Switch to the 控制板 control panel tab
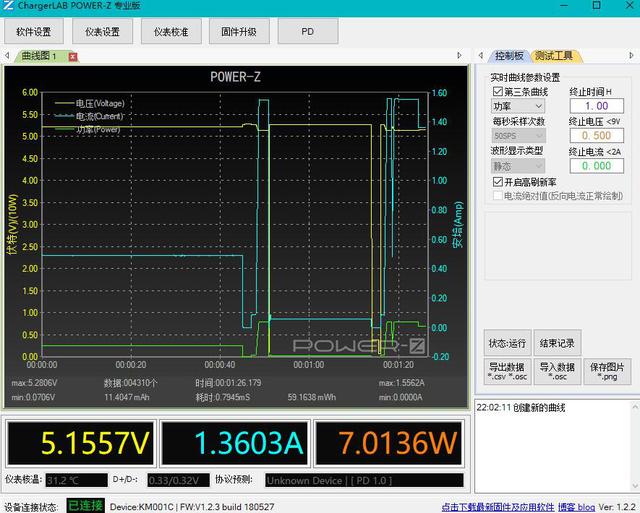Viewport: 640px width, 513px height. point(509,56)
